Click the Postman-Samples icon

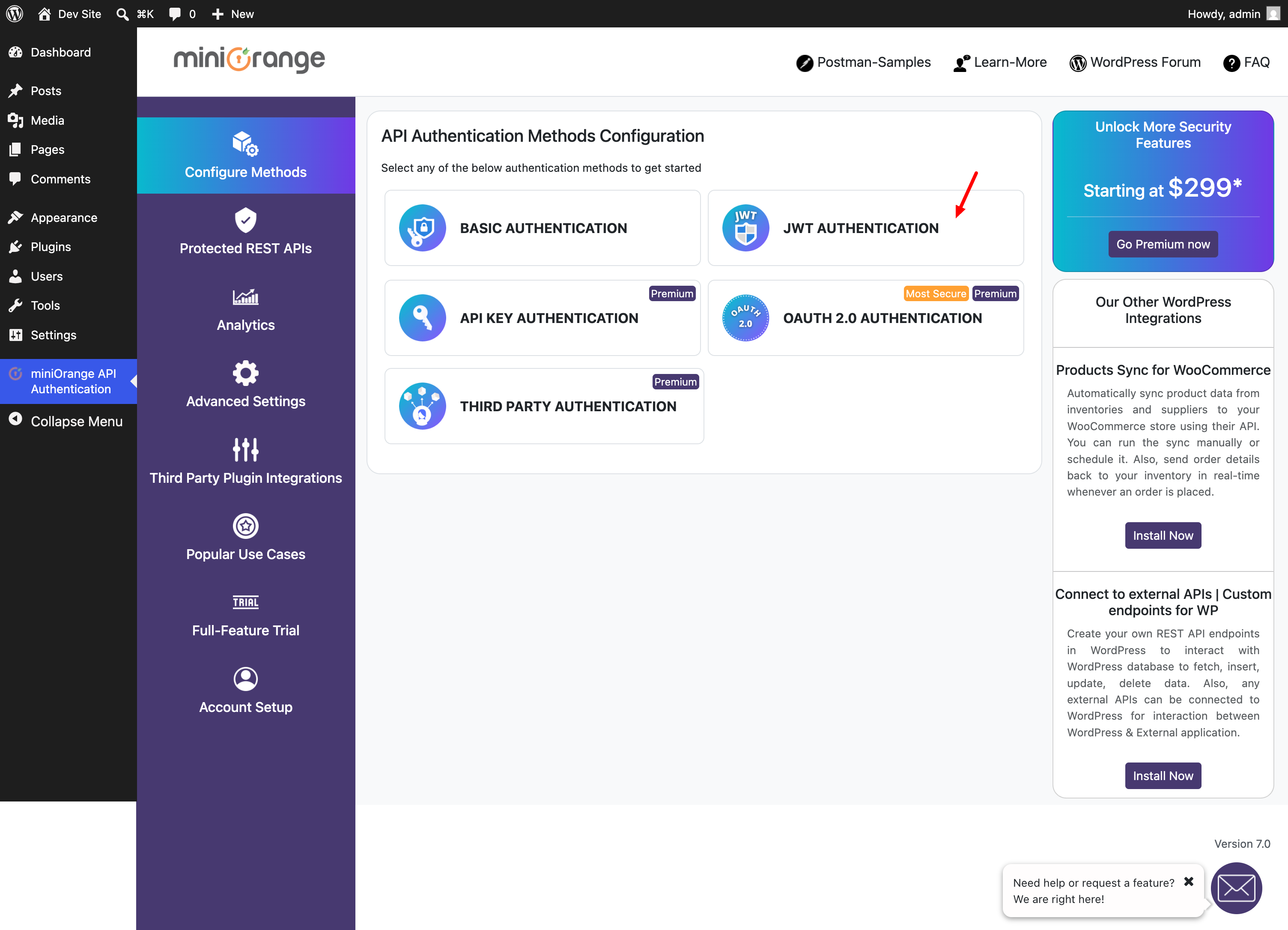[804, 63]
